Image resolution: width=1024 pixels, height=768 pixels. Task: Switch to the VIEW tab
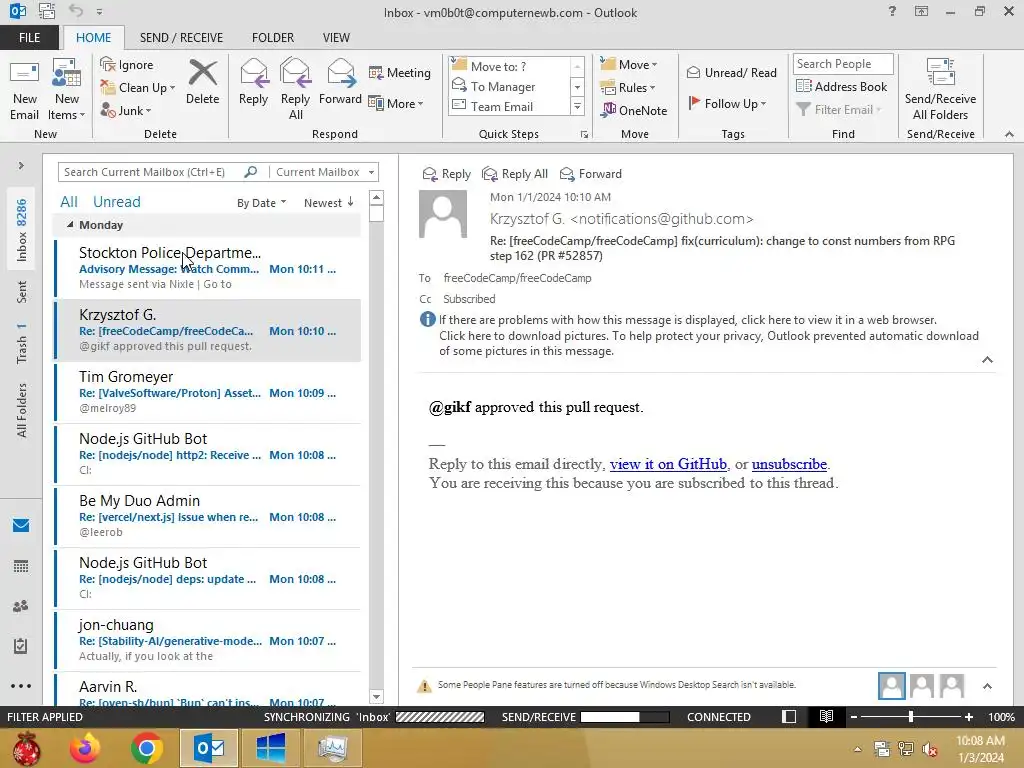(336, 37)
